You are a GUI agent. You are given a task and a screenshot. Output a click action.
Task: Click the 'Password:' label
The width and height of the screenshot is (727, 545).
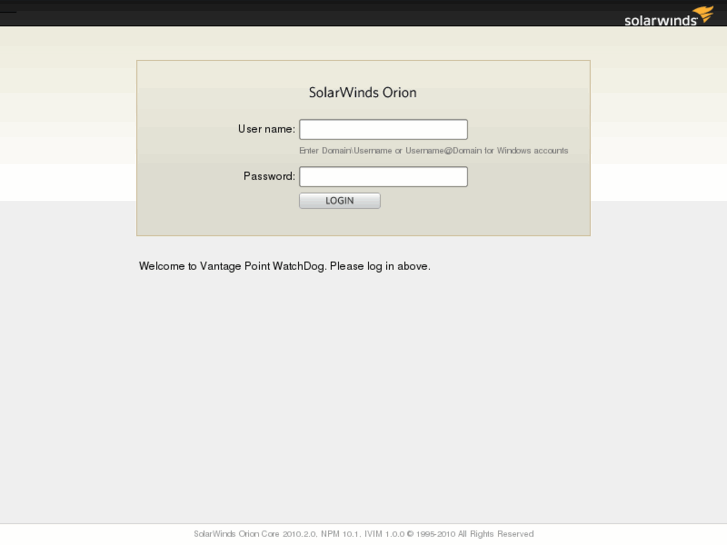tap(269, 176)
